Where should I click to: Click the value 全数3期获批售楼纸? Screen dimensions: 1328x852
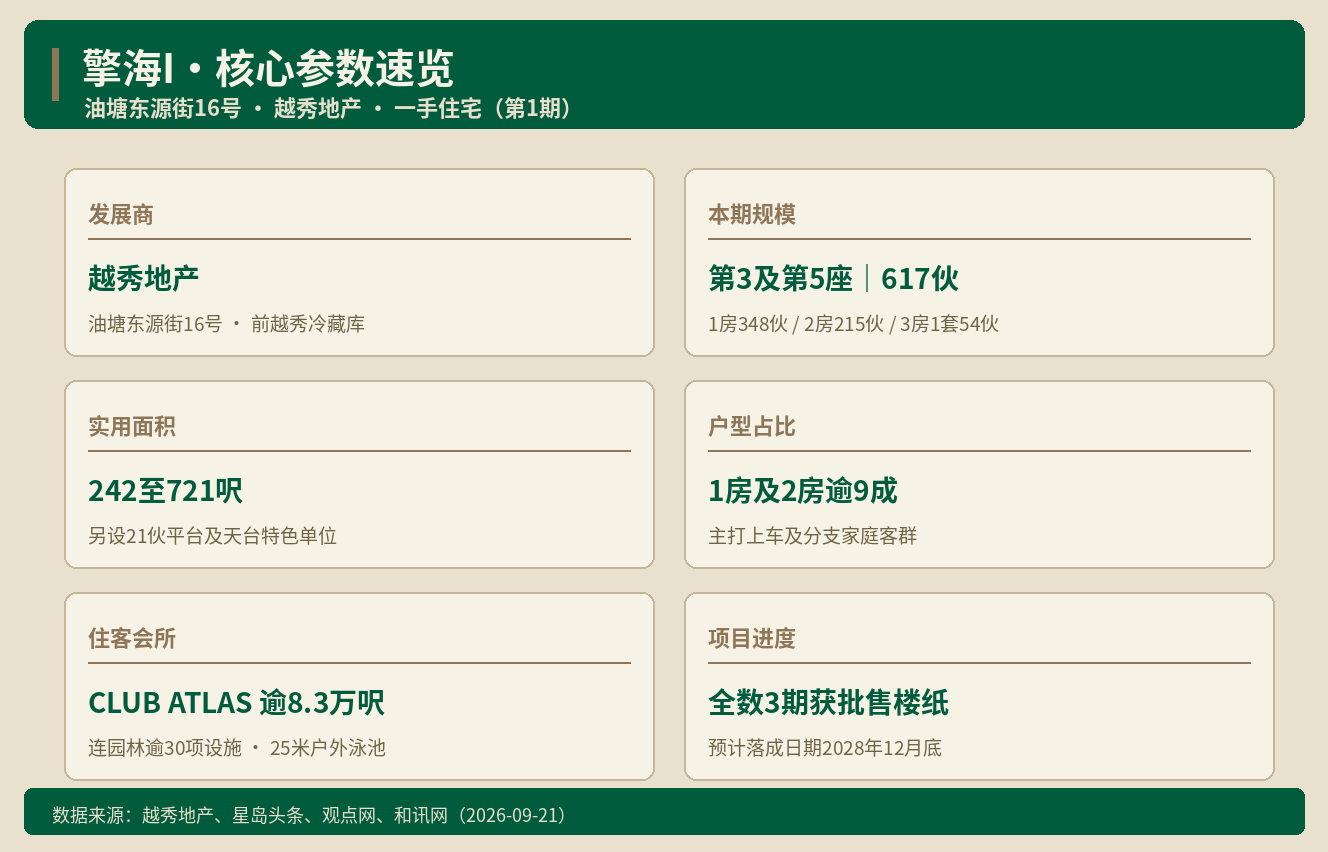tap(828, 703)
